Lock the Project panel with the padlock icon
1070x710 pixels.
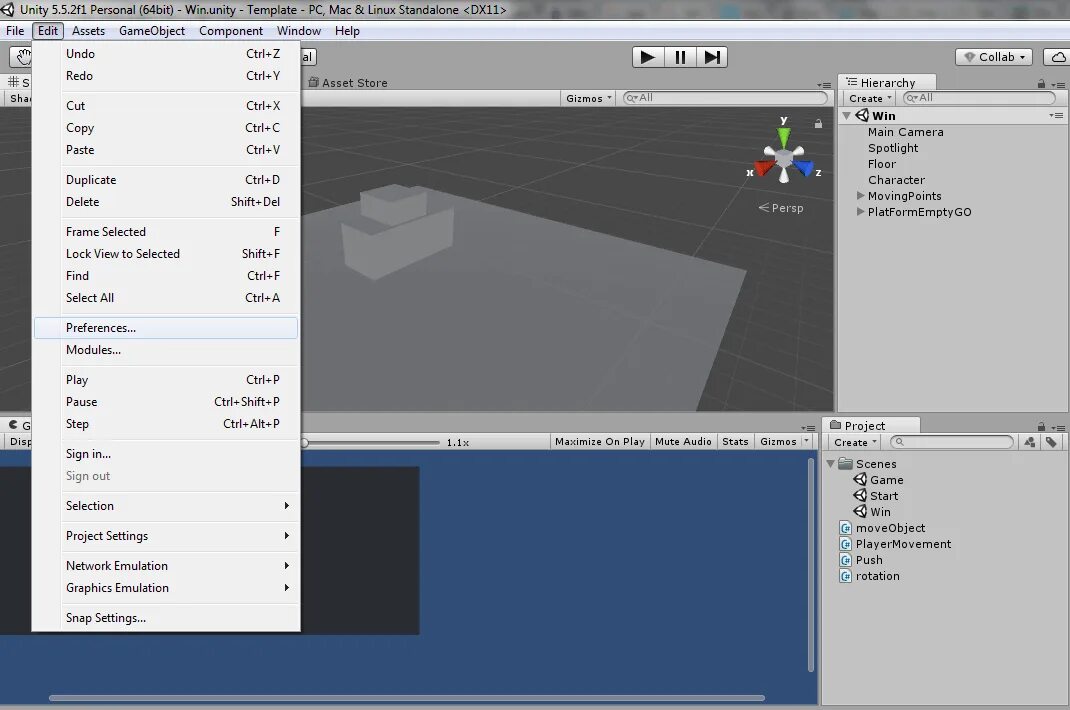click(x=1041, y=426)
